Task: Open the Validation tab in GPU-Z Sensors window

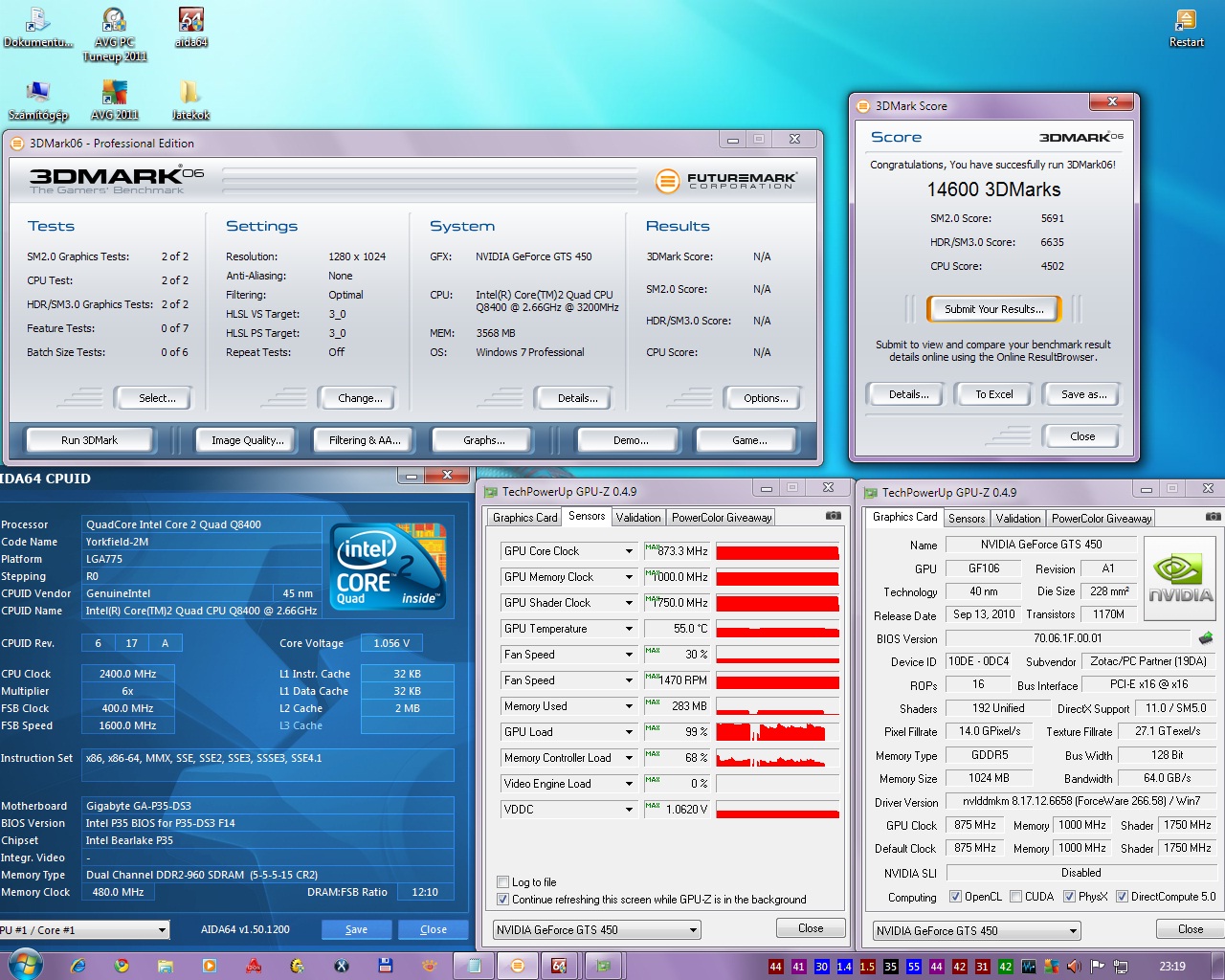Action: [638, 518]
